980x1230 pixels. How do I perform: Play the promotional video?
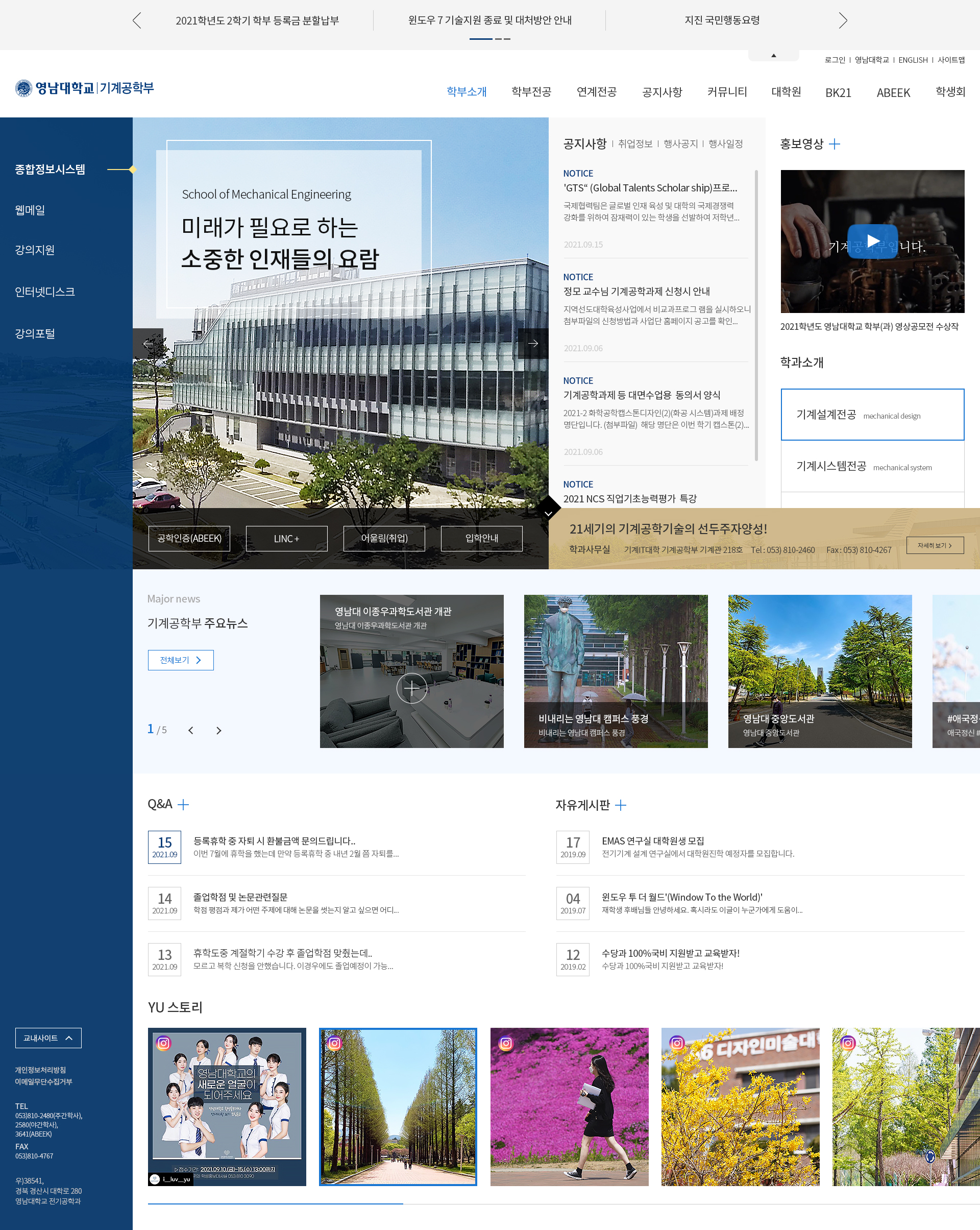pyautogui.click(x=872, y=241)
